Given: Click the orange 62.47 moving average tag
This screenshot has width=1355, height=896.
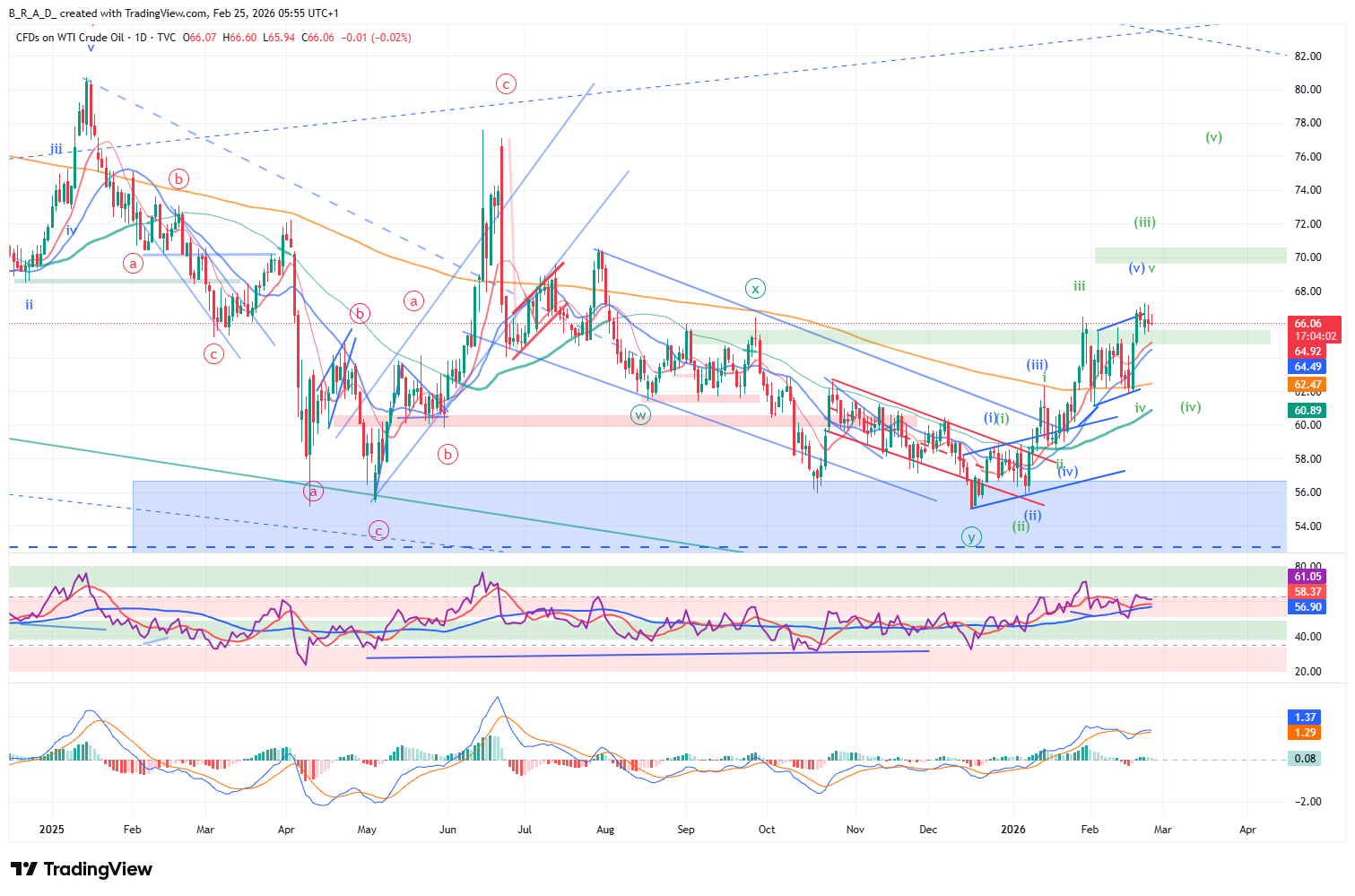Looking at the screenshot, I should pos(1307,385).
